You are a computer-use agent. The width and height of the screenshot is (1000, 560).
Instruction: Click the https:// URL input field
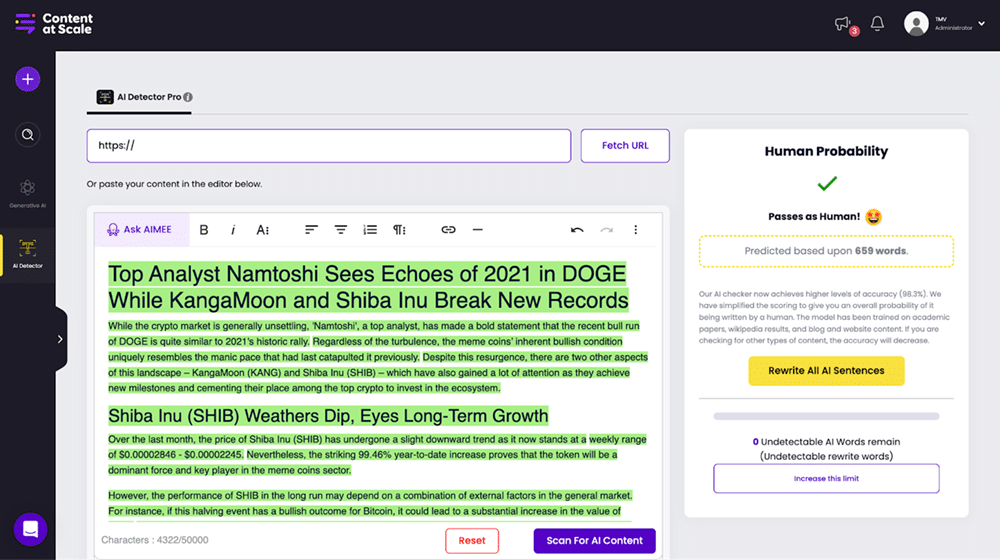tap(328, 146)
